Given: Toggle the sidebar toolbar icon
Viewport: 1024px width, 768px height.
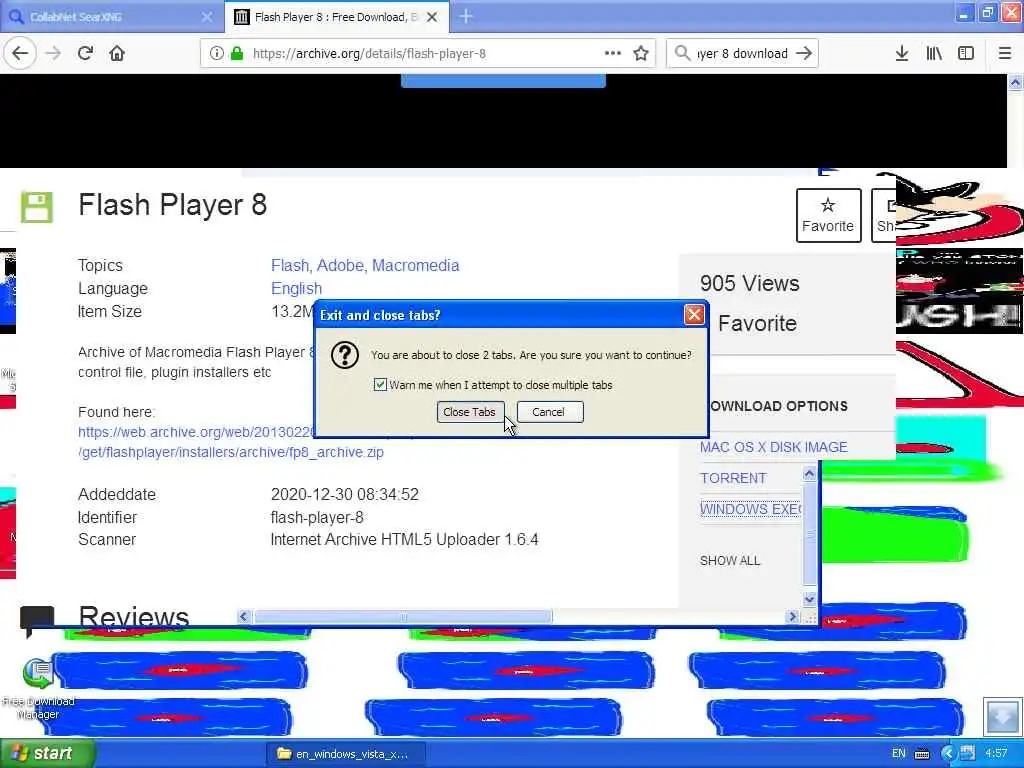Looking at the screenshot, I should click(966, 54).
